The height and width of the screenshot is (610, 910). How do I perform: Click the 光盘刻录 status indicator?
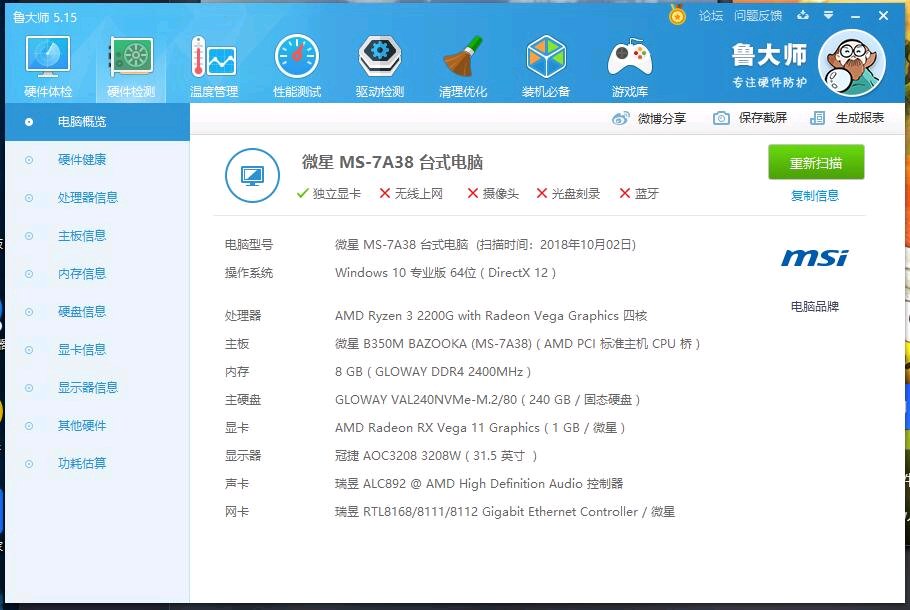568,194
